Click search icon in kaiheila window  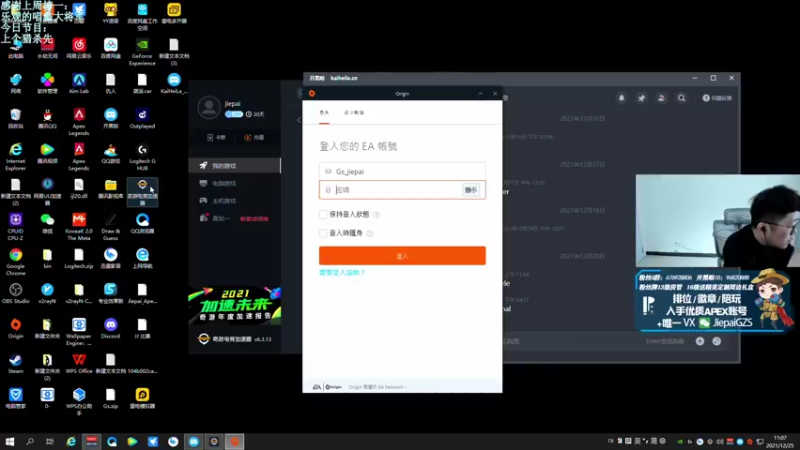(681, 98)
